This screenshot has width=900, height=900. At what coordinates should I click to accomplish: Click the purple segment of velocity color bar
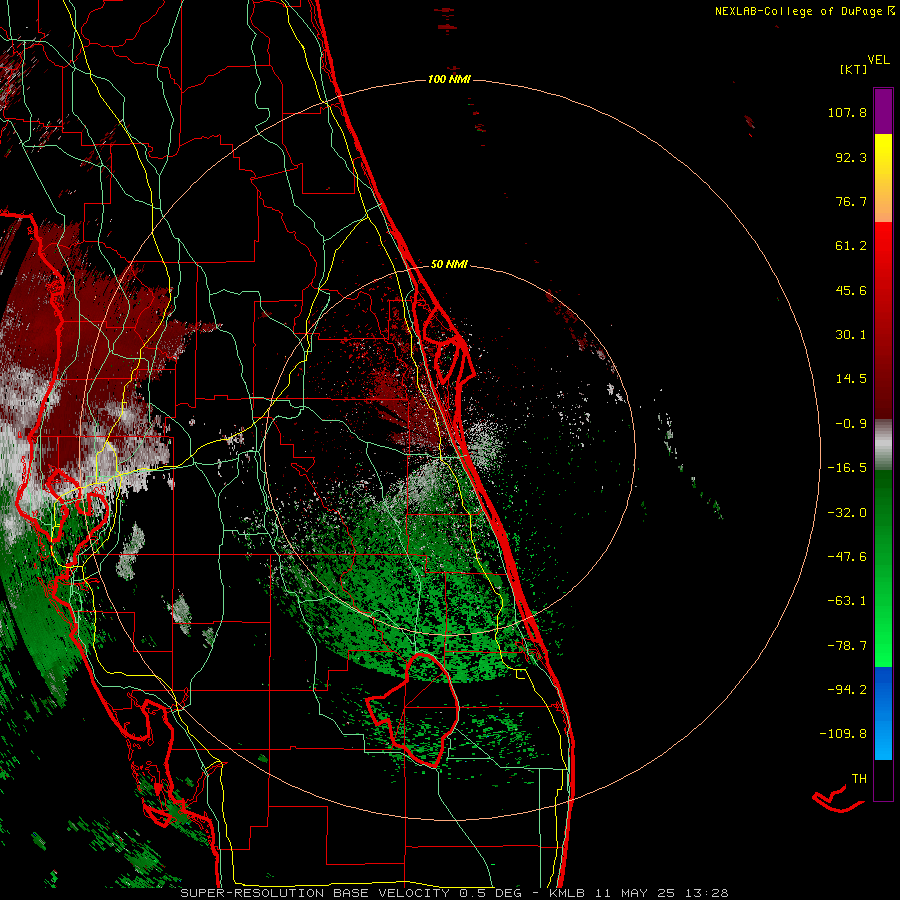pos(883,111)
